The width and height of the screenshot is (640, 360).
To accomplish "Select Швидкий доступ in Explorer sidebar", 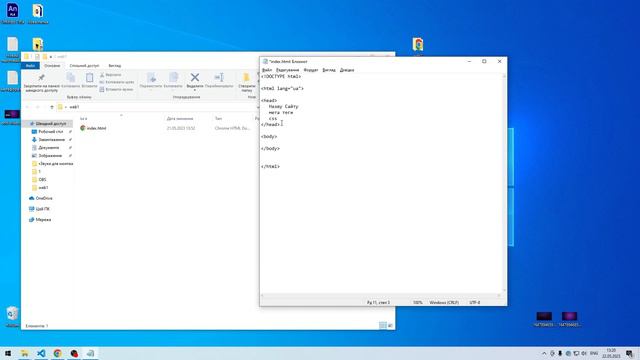I will click(x=51, y=123).
